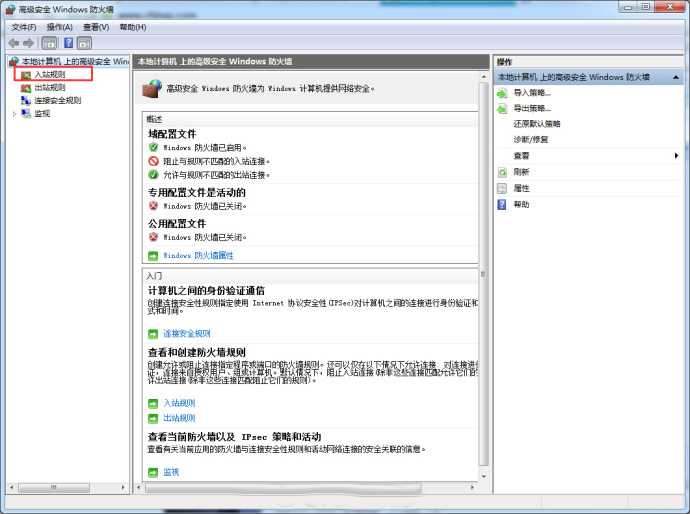
Task: Click red shield icon under 专用配置文件
Action: [153, 206]
